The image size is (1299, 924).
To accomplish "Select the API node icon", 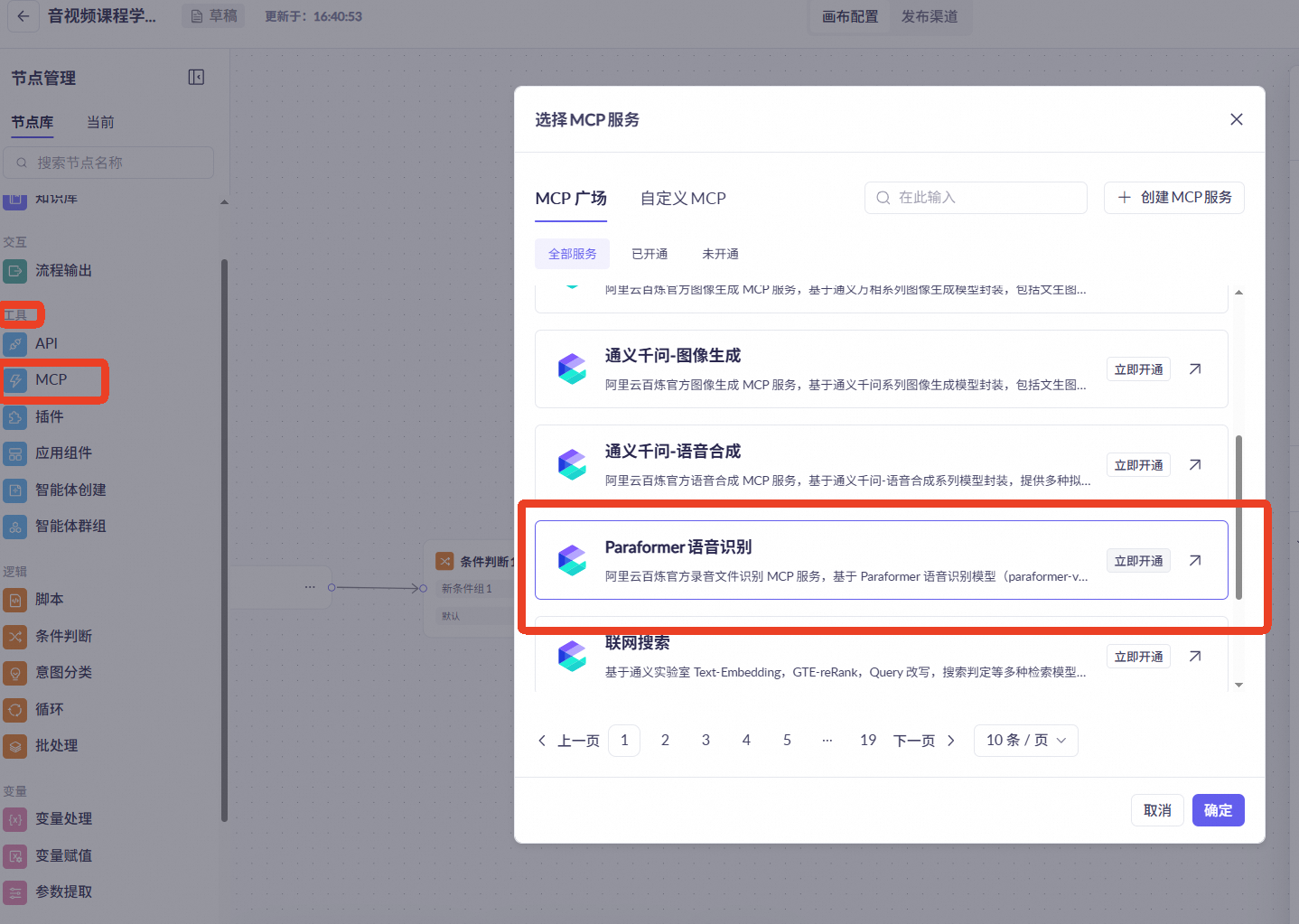I will click(x=15, y=344).
